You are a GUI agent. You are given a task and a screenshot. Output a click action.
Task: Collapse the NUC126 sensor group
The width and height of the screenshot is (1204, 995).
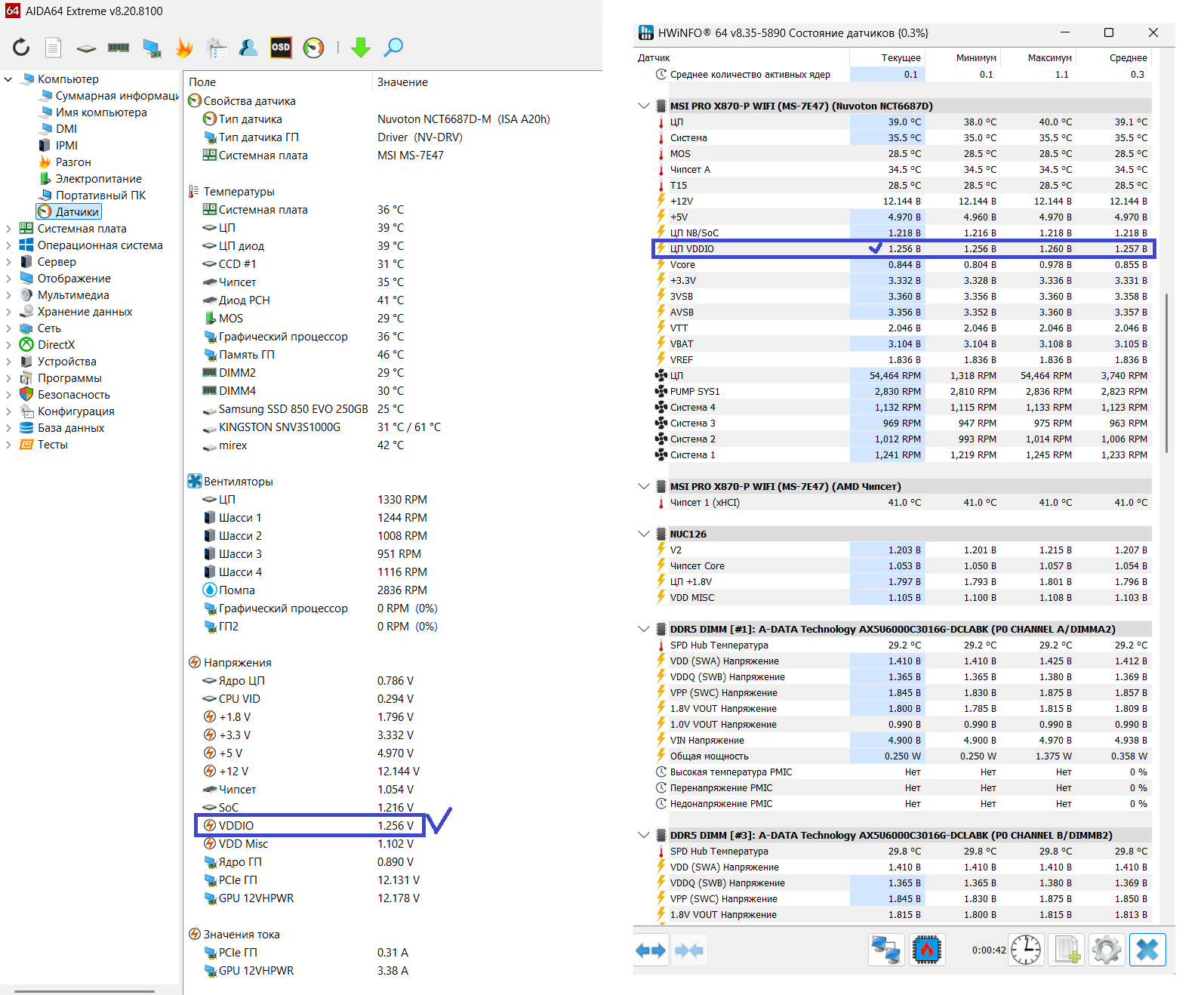coord(644,534)
